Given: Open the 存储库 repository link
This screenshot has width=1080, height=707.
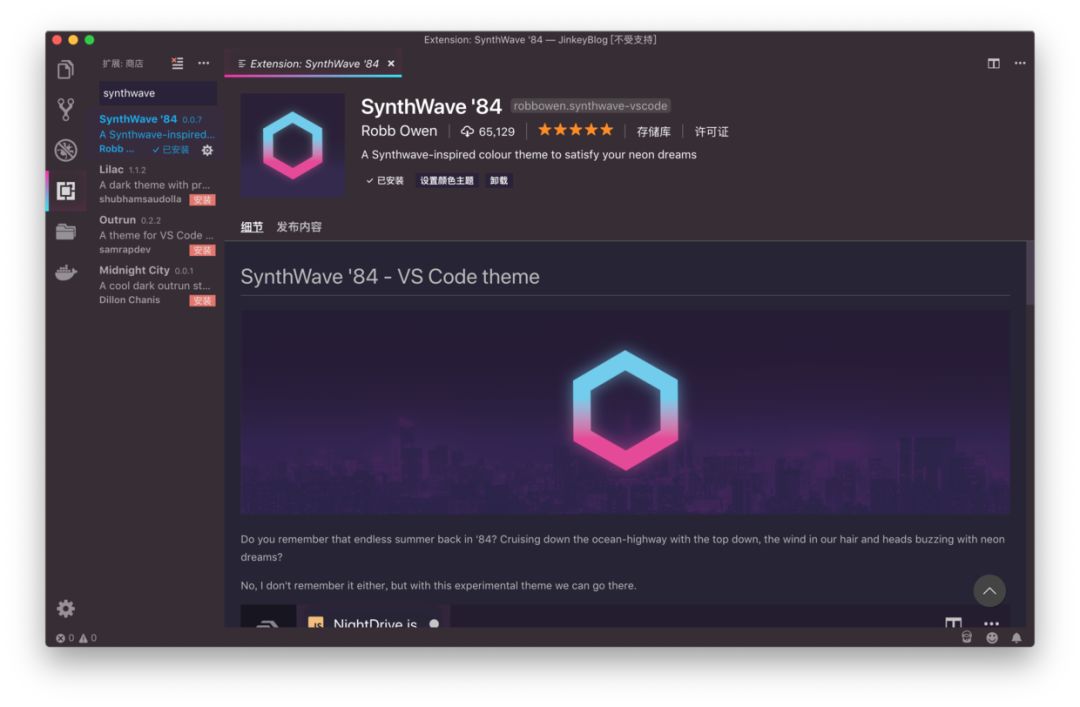Looking at the screenshot, I should tap(653, 132).
